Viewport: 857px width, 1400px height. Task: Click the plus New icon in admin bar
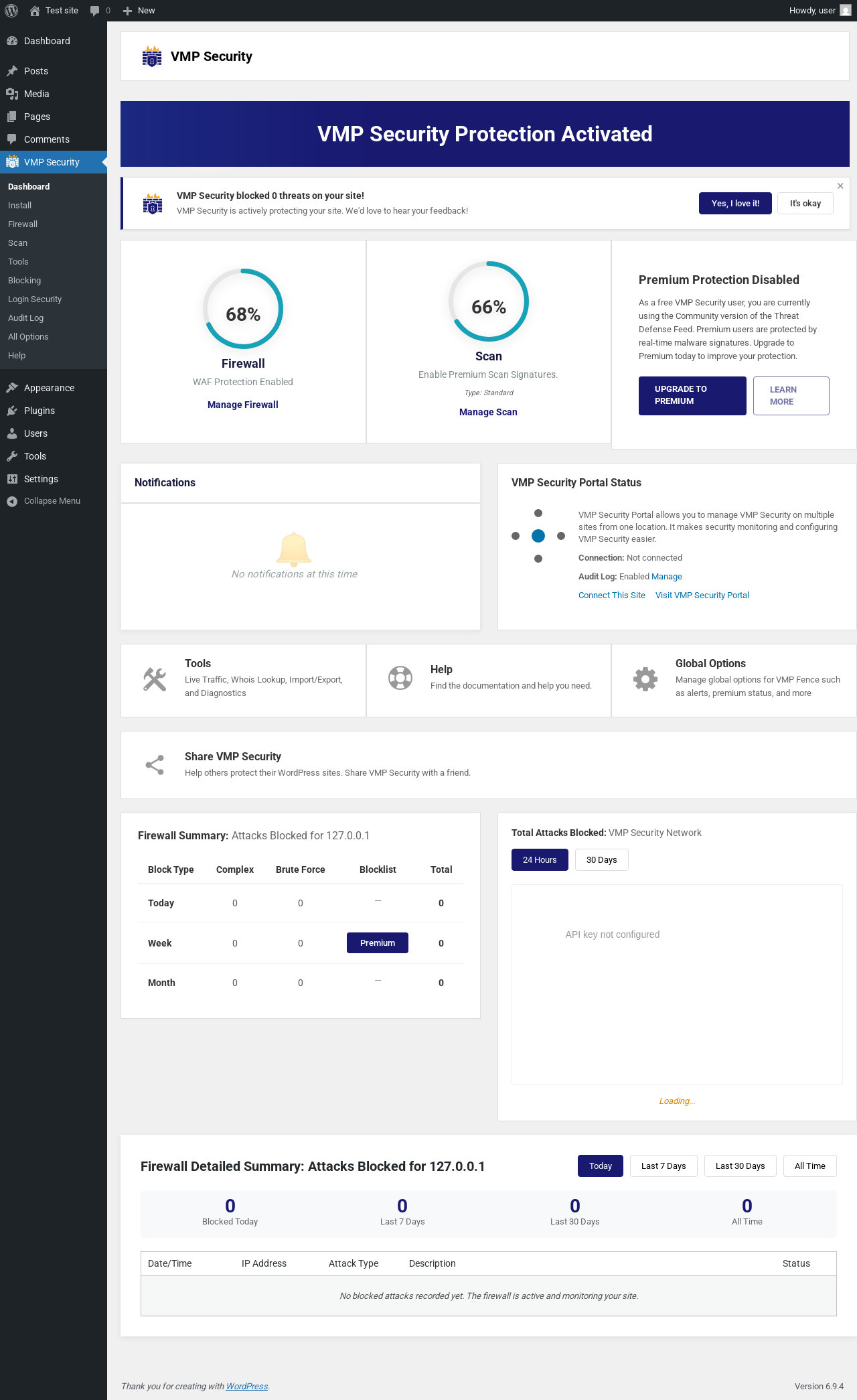(127, 11)
